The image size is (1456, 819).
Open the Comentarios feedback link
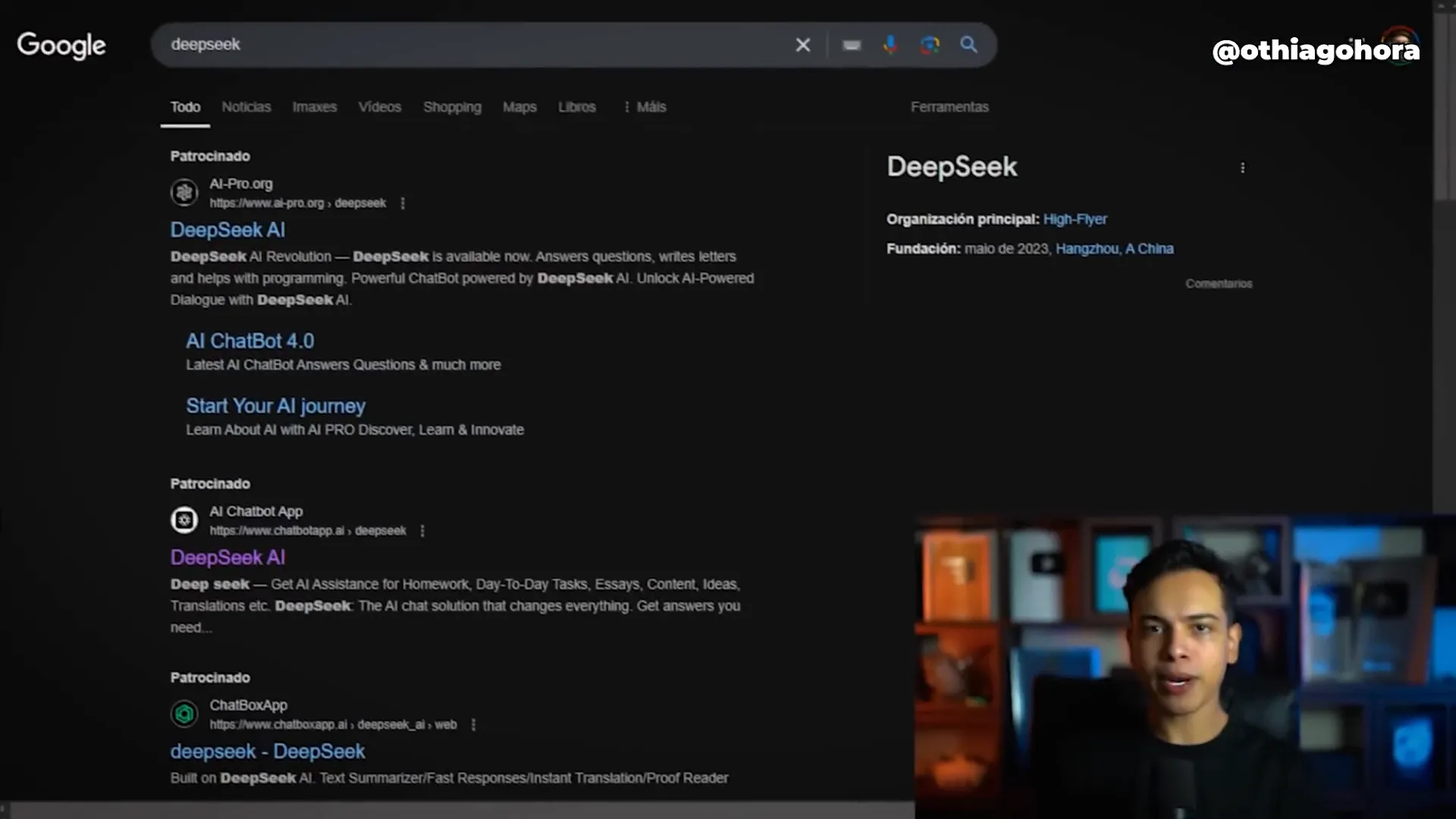[1219, 284]
